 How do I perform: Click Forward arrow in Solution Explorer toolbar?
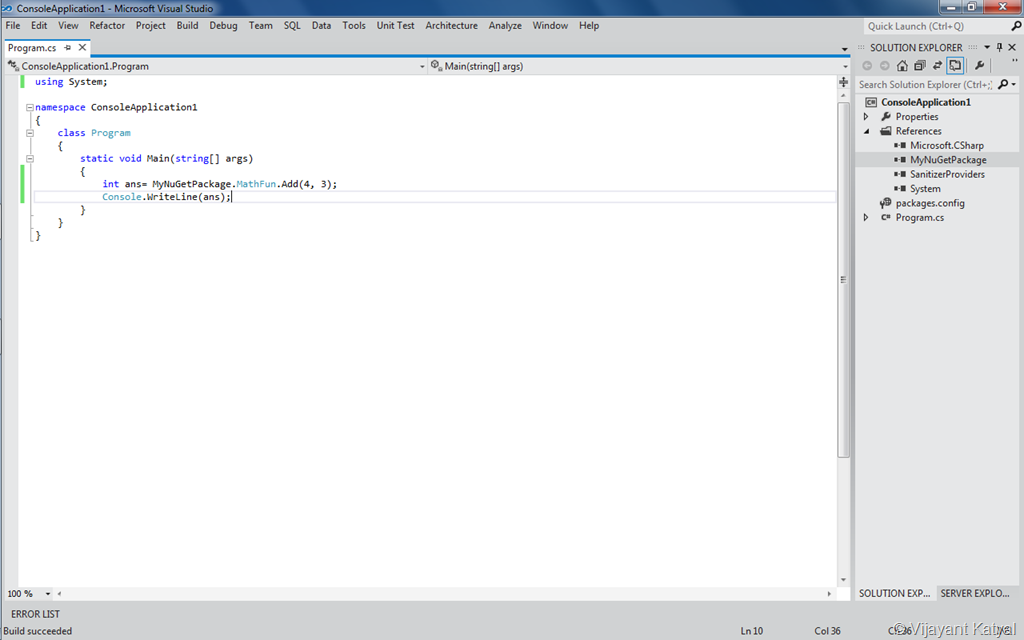(x=884, y=65)
